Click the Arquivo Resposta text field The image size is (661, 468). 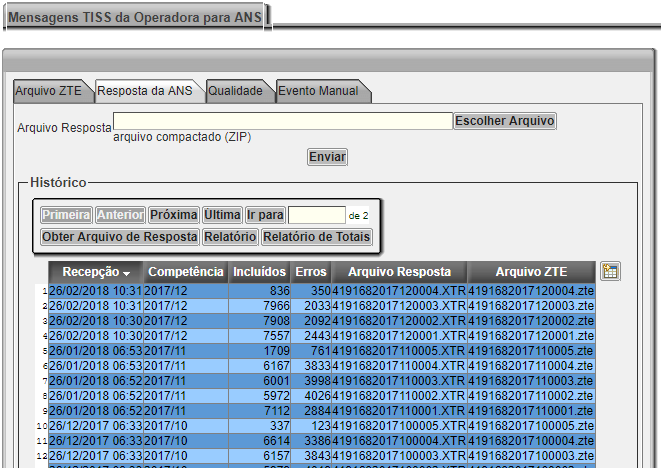click(283, 121)
